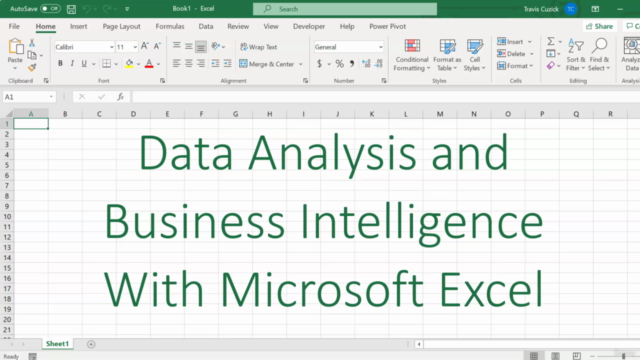Screen dimensions: 640x360
Task: Expand the Name Box dropdown arrow
Action: pyautogui.click(x=51, y=97)
